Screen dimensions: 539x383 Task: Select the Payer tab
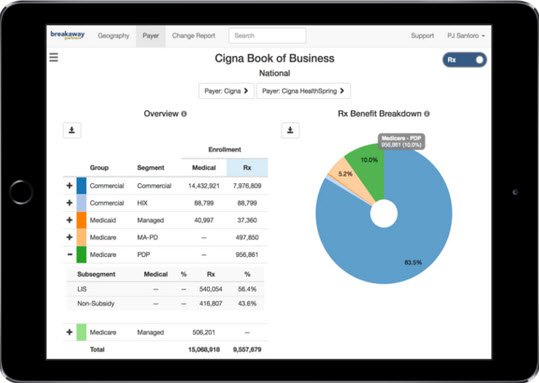(151, 35)
